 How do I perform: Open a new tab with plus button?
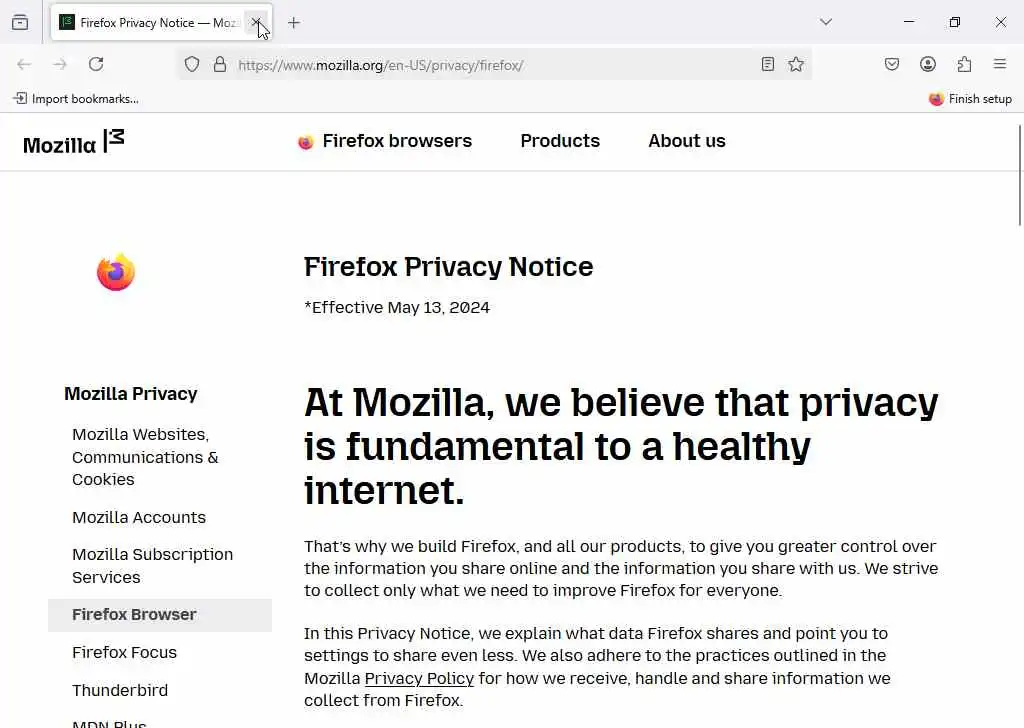point(293,22)
